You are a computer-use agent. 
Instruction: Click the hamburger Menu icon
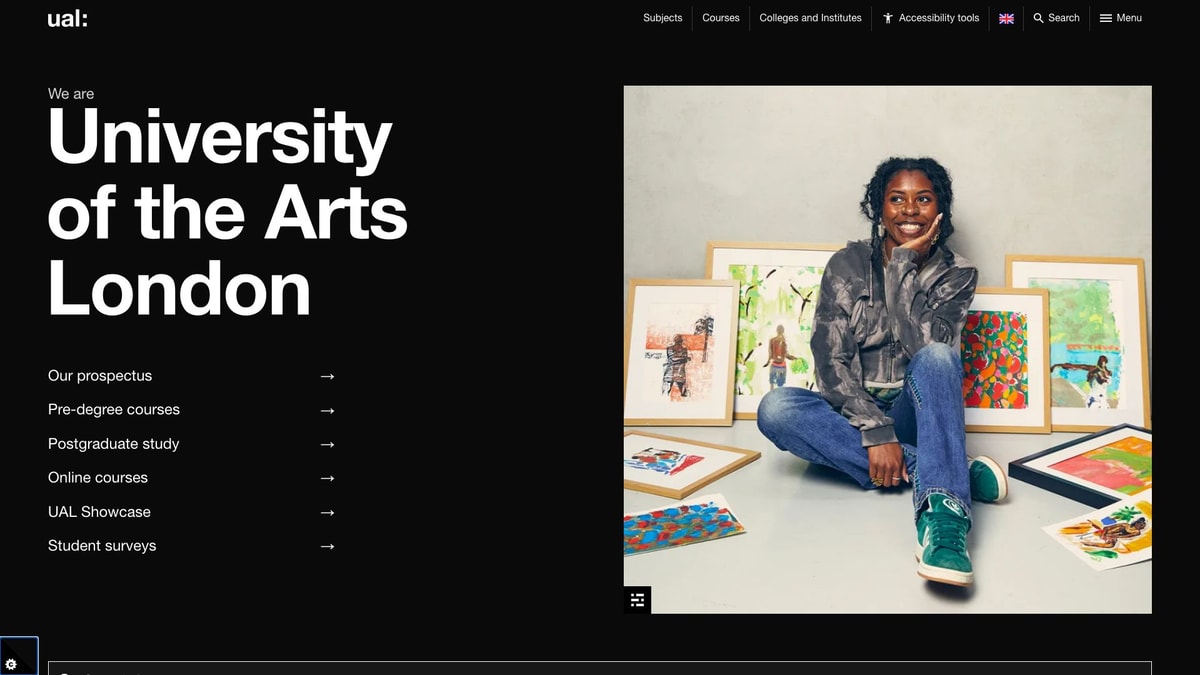[1105, 18]
